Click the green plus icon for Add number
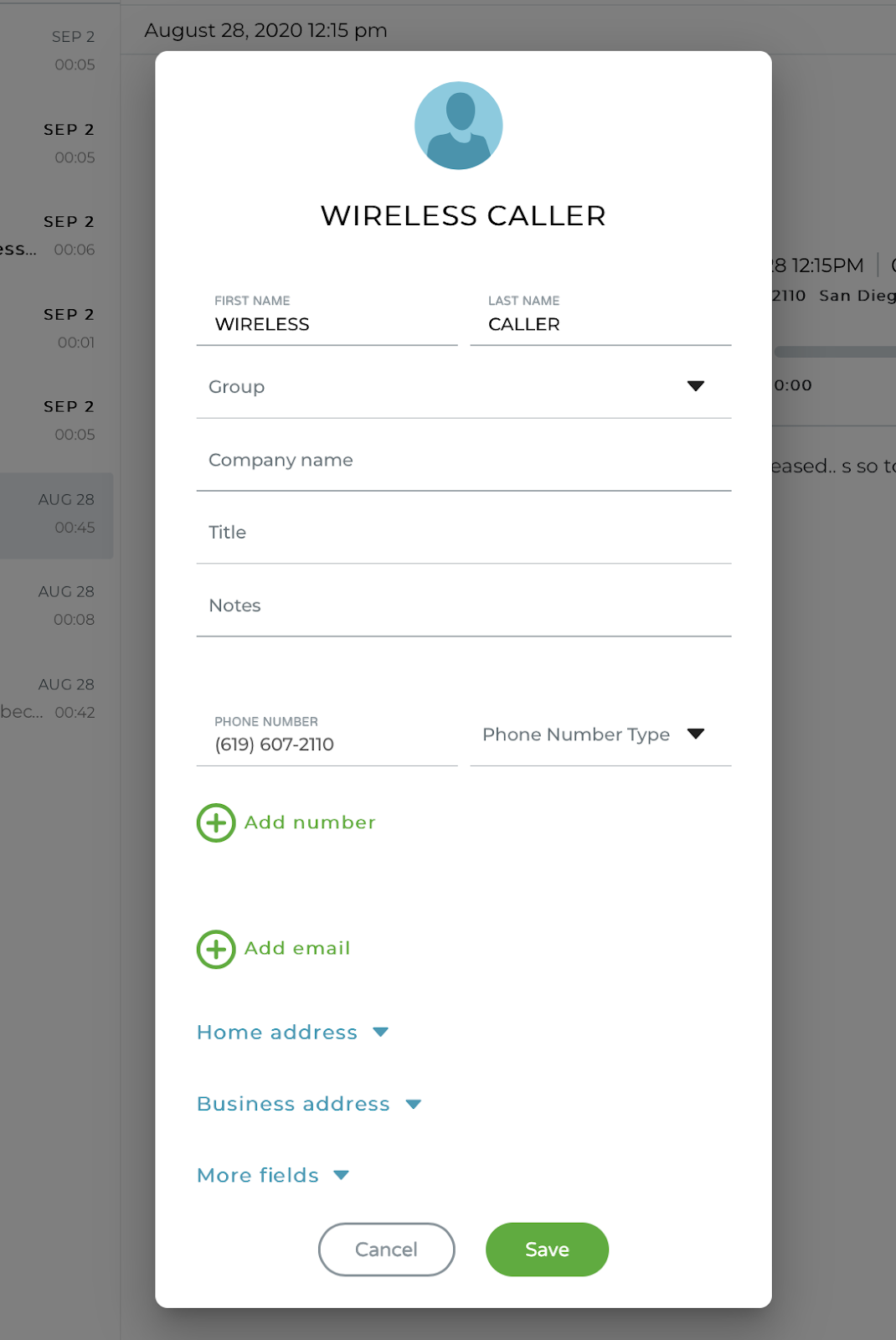The width and height of the screenshot is (896, 1340). pyautogui.click(x=216, y=823)
